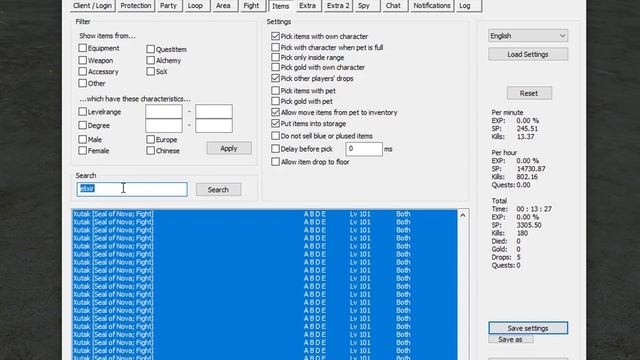Enable the Levelrange checkbox
This screenshot has width=640, height=360.
coord(82,111)
